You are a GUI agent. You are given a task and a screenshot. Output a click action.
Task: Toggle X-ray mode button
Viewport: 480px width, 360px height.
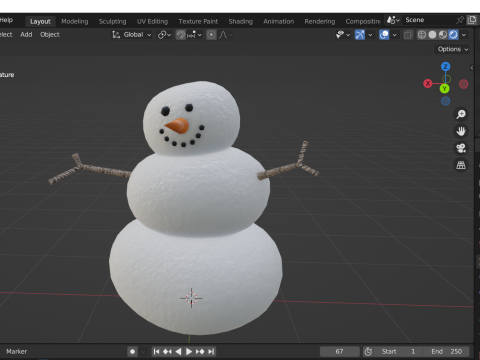coord(408,35)
